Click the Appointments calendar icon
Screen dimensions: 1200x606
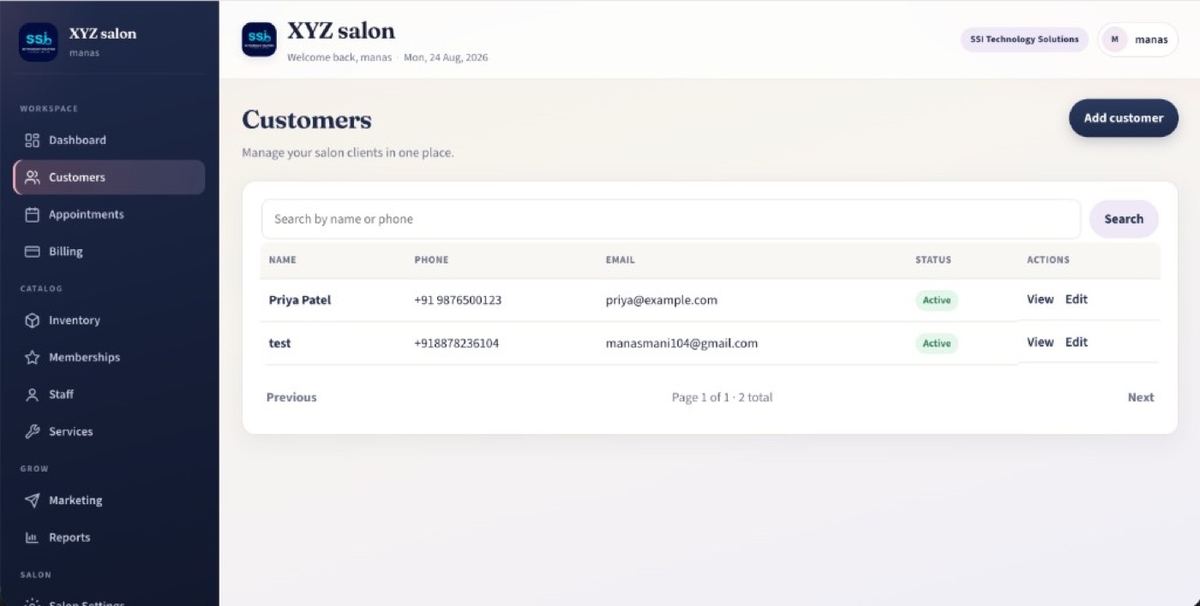tap(32, 214)
